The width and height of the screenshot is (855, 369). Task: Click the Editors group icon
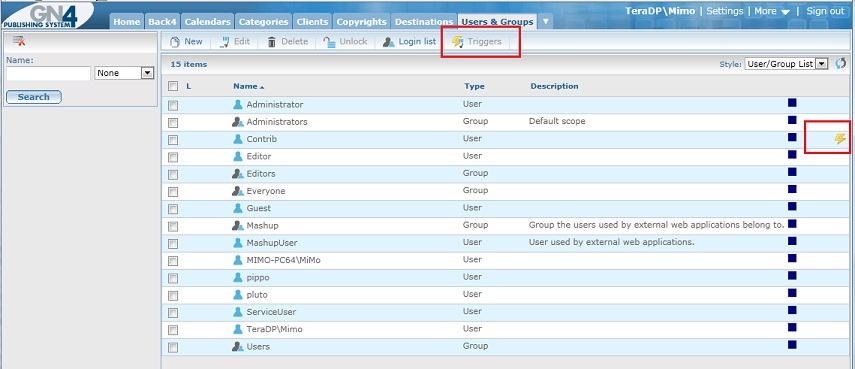pyautogui.click(x=238, y=174)
